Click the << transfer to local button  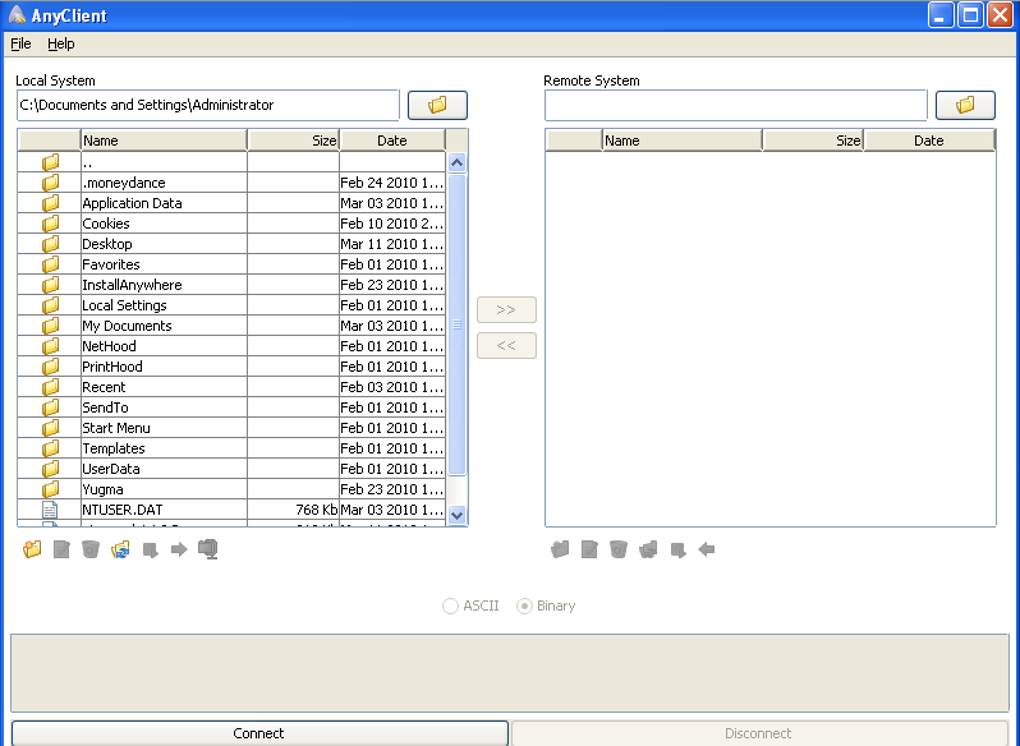coord(506,345)
